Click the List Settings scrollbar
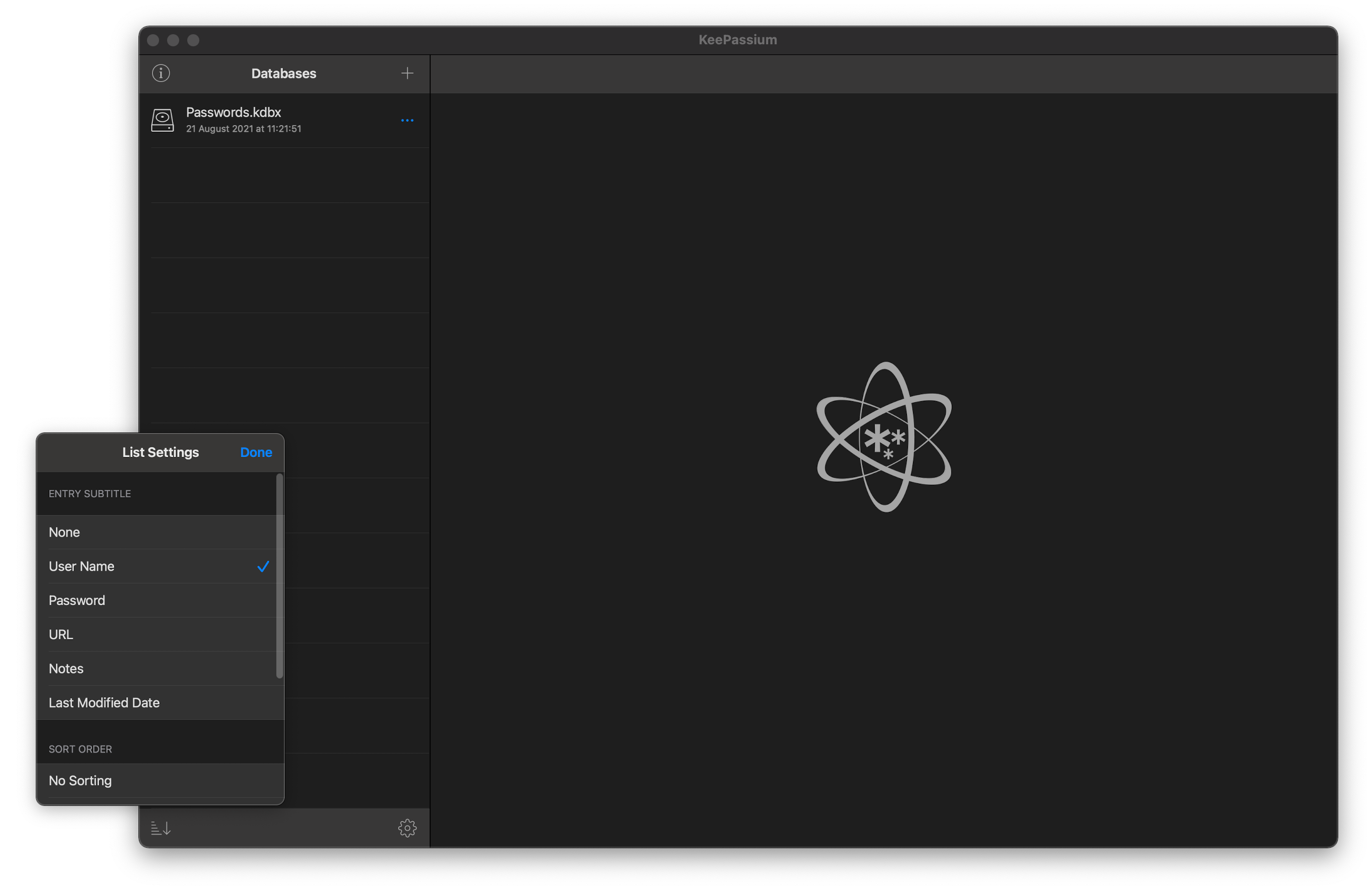The image size is (1372, 890). tap(280, 576)
